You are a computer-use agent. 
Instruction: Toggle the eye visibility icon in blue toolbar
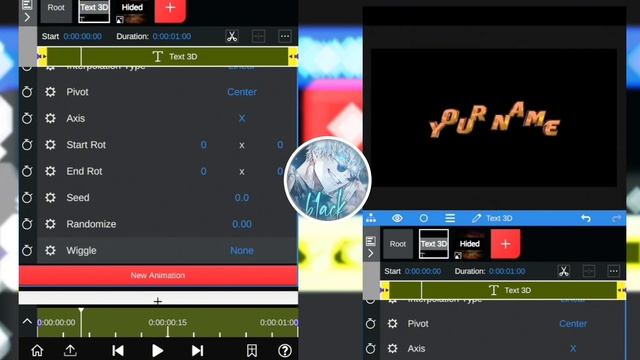(x=397, y=218)
